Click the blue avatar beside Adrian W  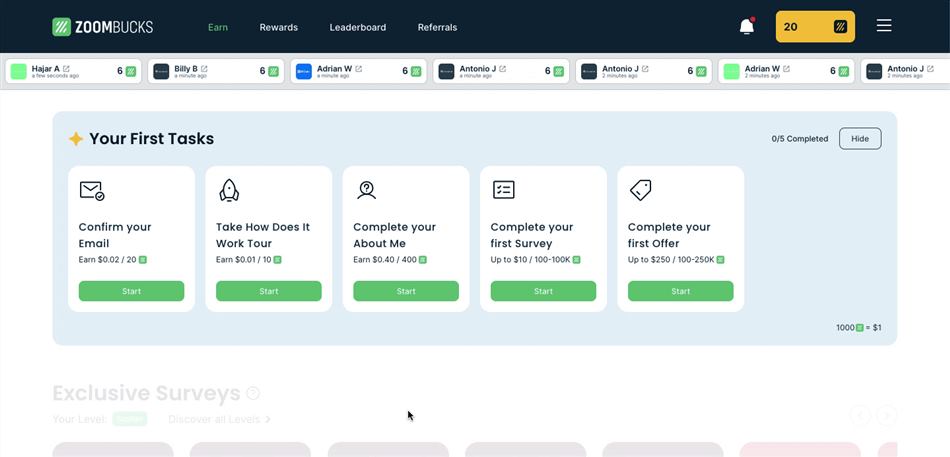pyautogui.click(x=304, y=72)
